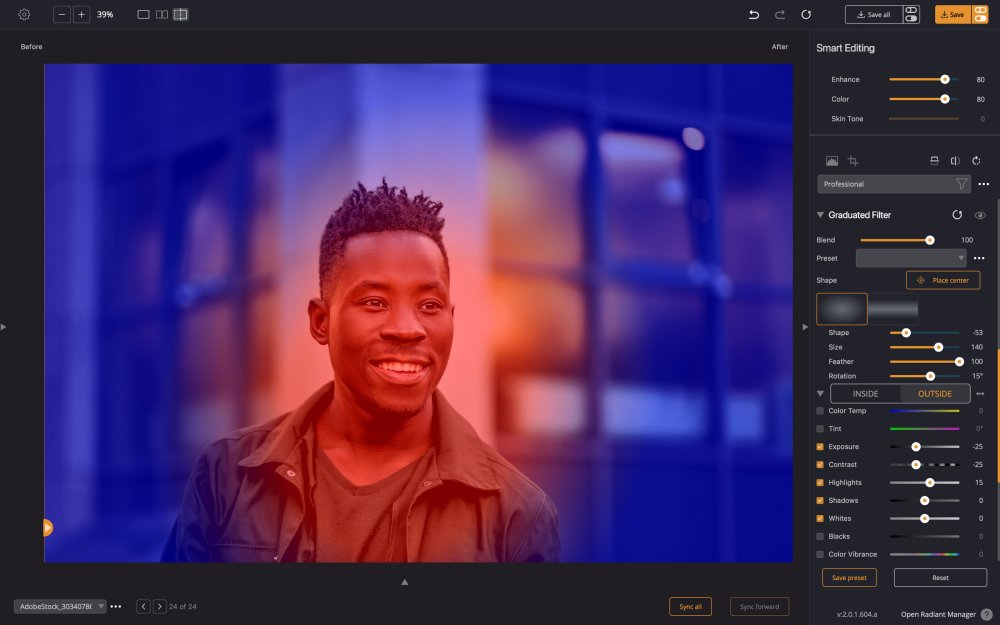The height and width of the screenshot is (625, 1000).
Task: Click the Place center button
Action: click(x=943, y=280)
